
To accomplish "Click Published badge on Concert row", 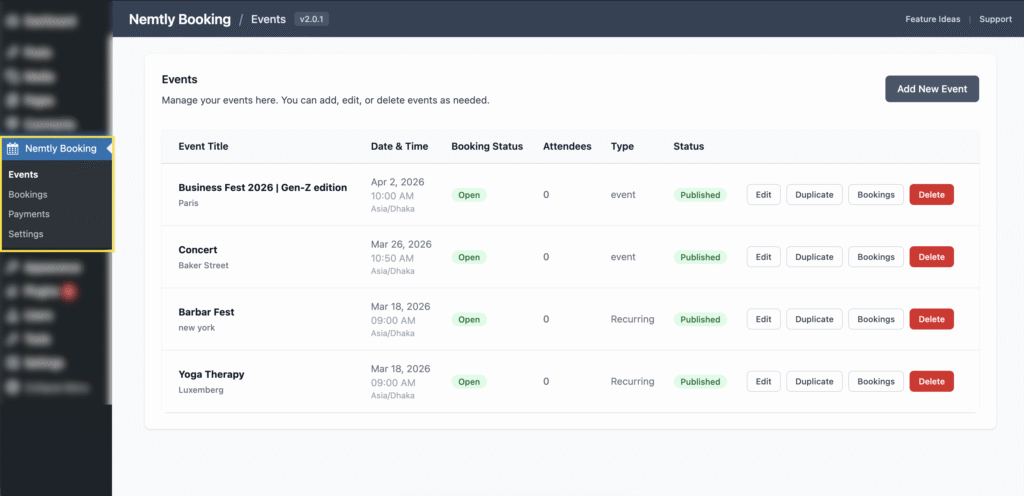I will point(700,257).
